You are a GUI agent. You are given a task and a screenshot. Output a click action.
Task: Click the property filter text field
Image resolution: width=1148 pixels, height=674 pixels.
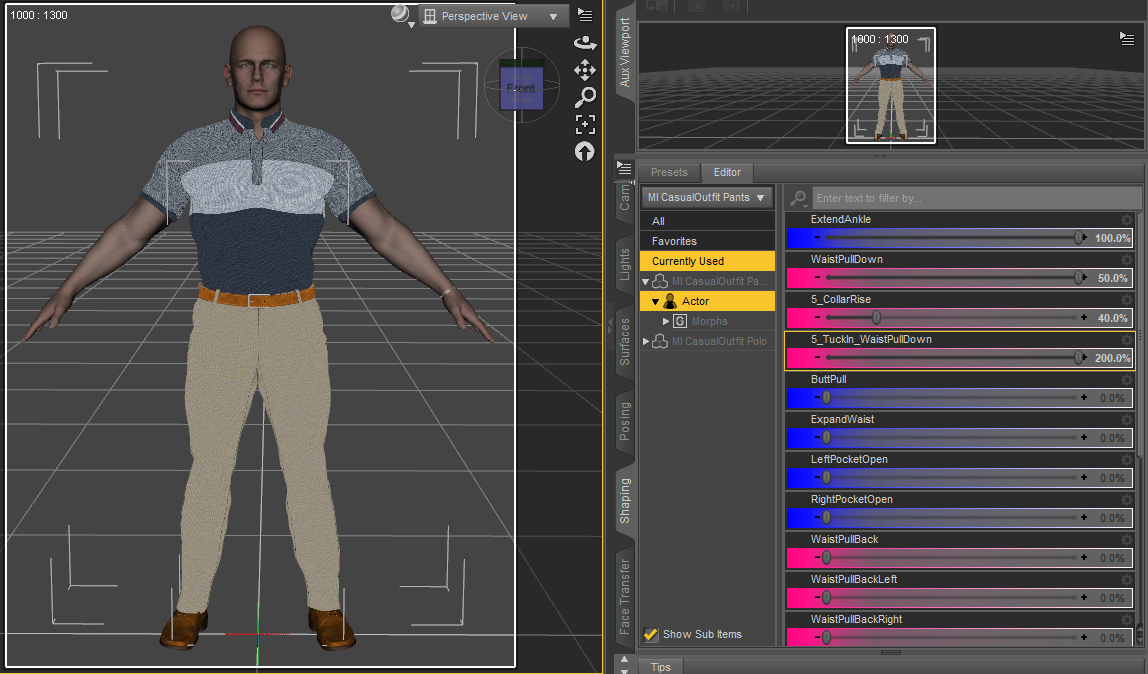tap(975, 198)
